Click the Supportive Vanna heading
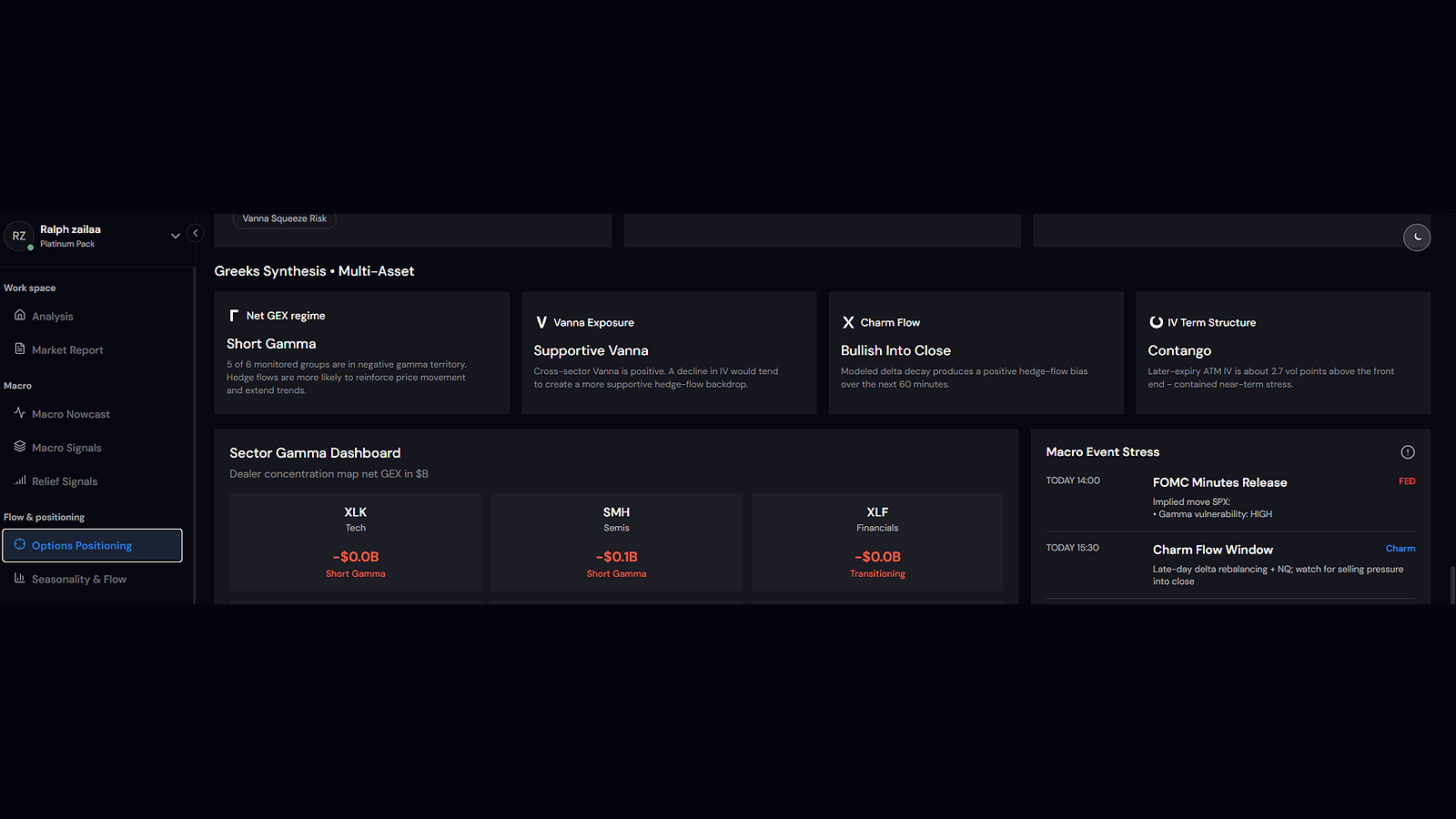Screen dimensions: 1456x819 [591, 350]
